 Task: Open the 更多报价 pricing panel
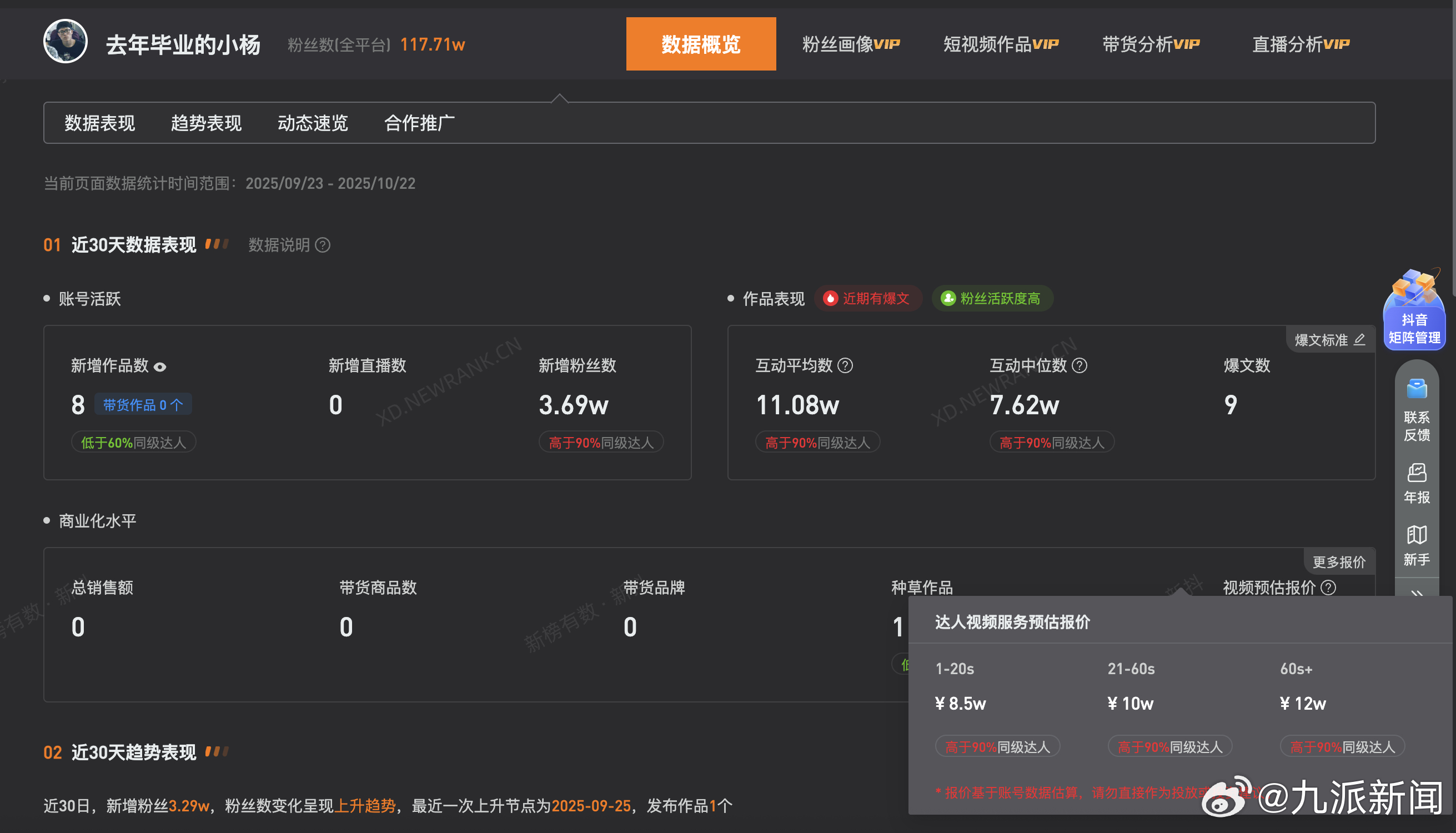coord(1339,562)
